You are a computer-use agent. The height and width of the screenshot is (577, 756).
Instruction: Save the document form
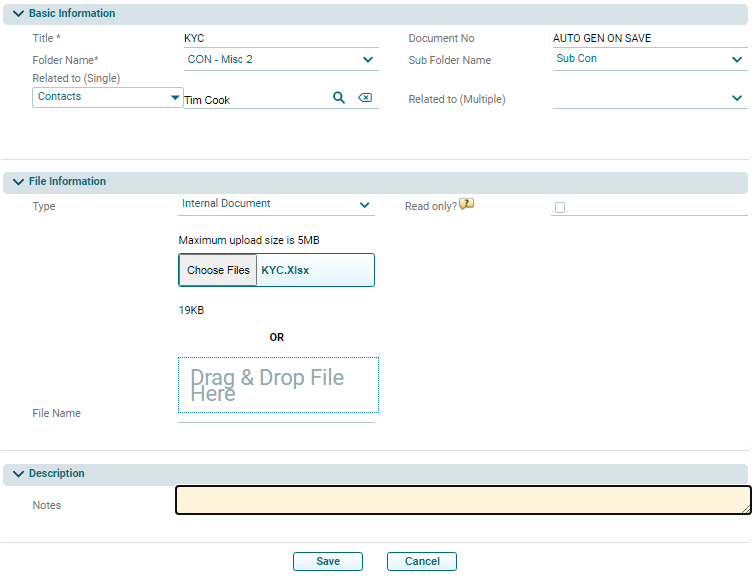point(328,562)
